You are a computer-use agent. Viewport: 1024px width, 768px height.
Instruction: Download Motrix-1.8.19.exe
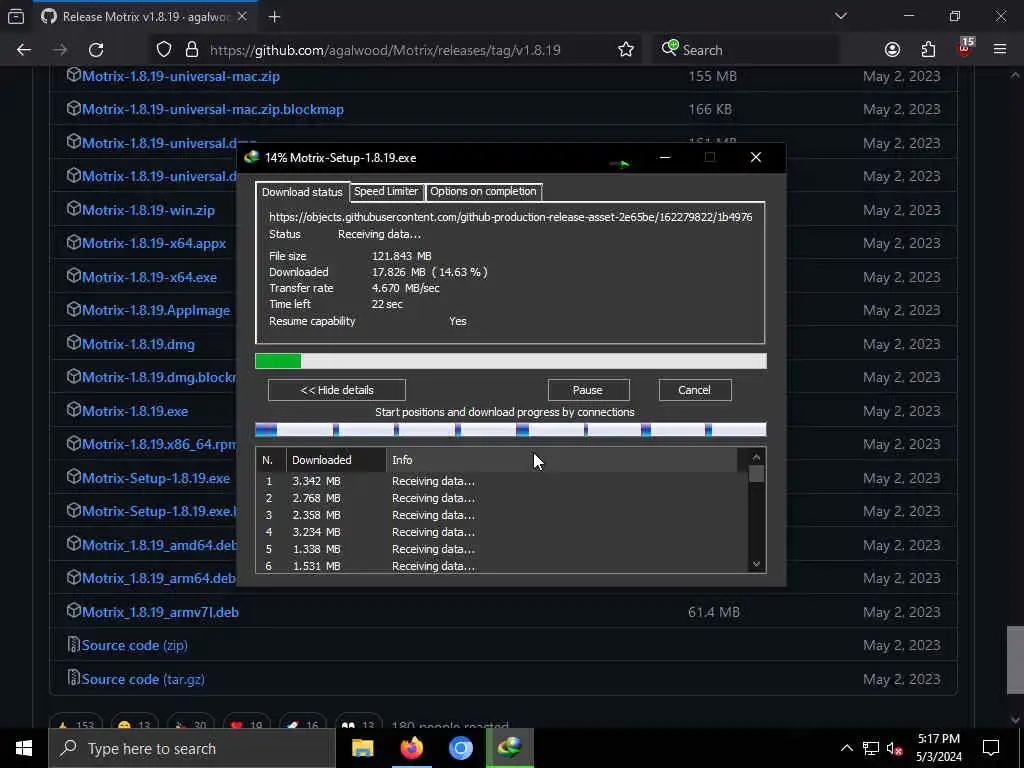135,411
